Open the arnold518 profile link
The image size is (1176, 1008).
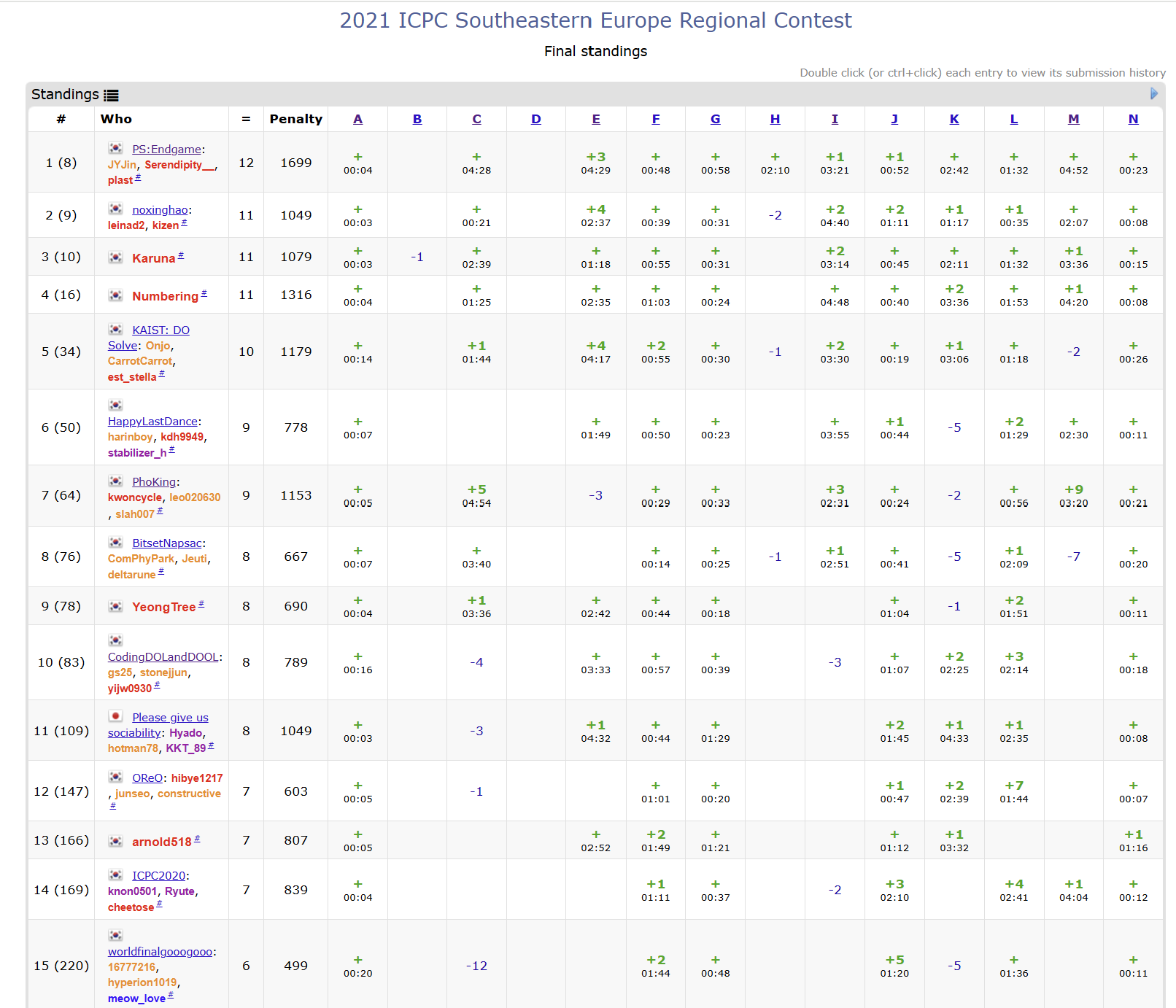pos(162,842)
